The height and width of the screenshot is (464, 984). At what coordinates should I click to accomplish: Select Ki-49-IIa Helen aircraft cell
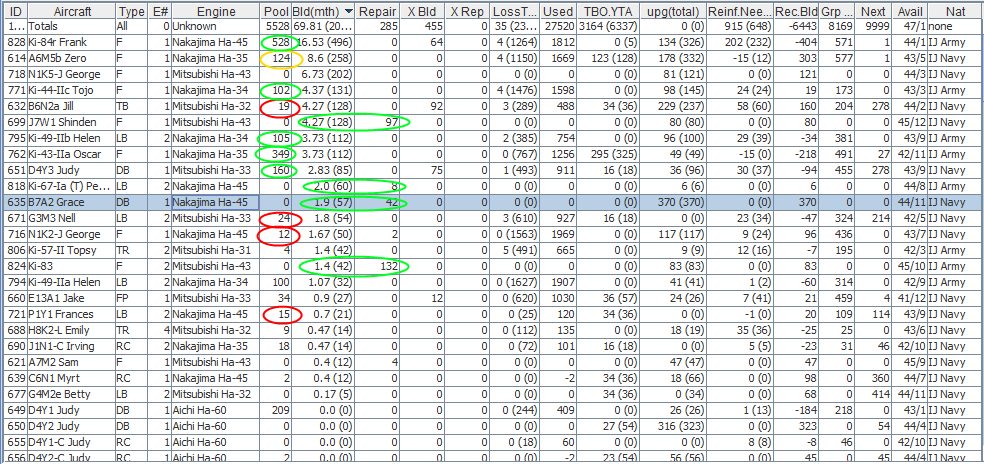pos(72,283)
